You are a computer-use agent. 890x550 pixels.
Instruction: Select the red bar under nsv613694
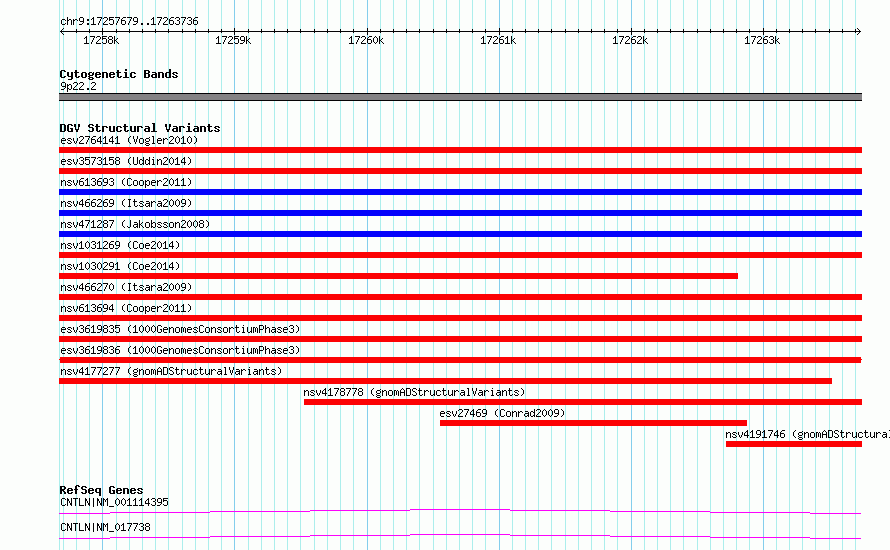(x=460, y=318)
